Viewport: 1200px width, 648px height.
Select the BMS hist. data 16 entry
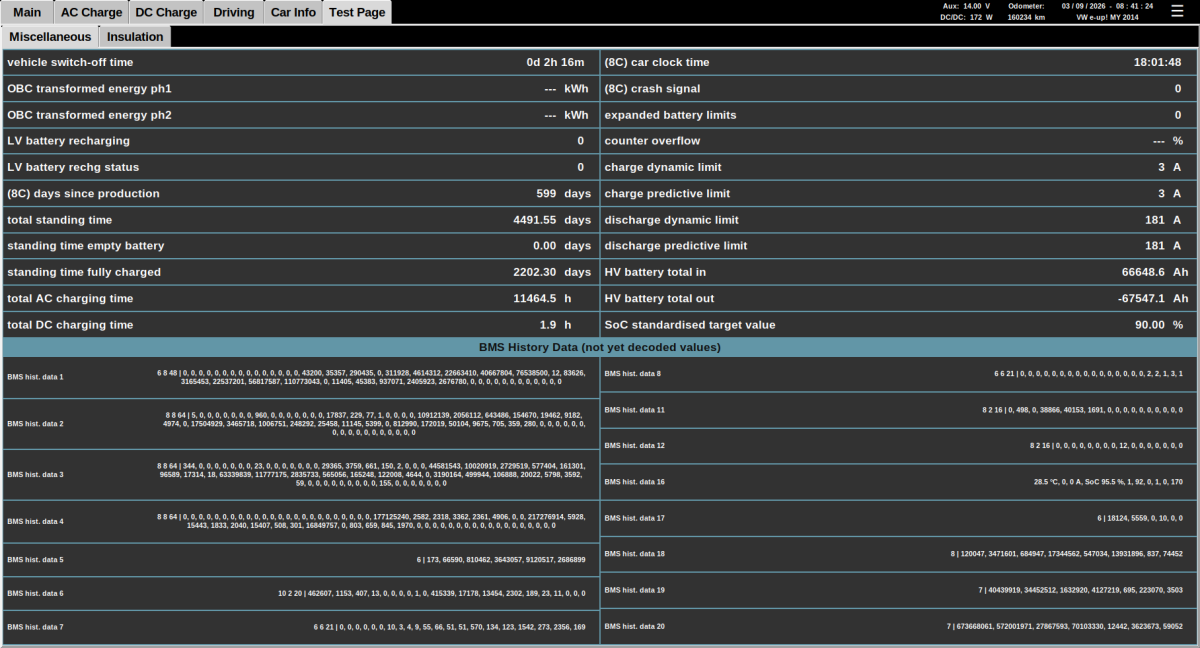tap(898, 482)
